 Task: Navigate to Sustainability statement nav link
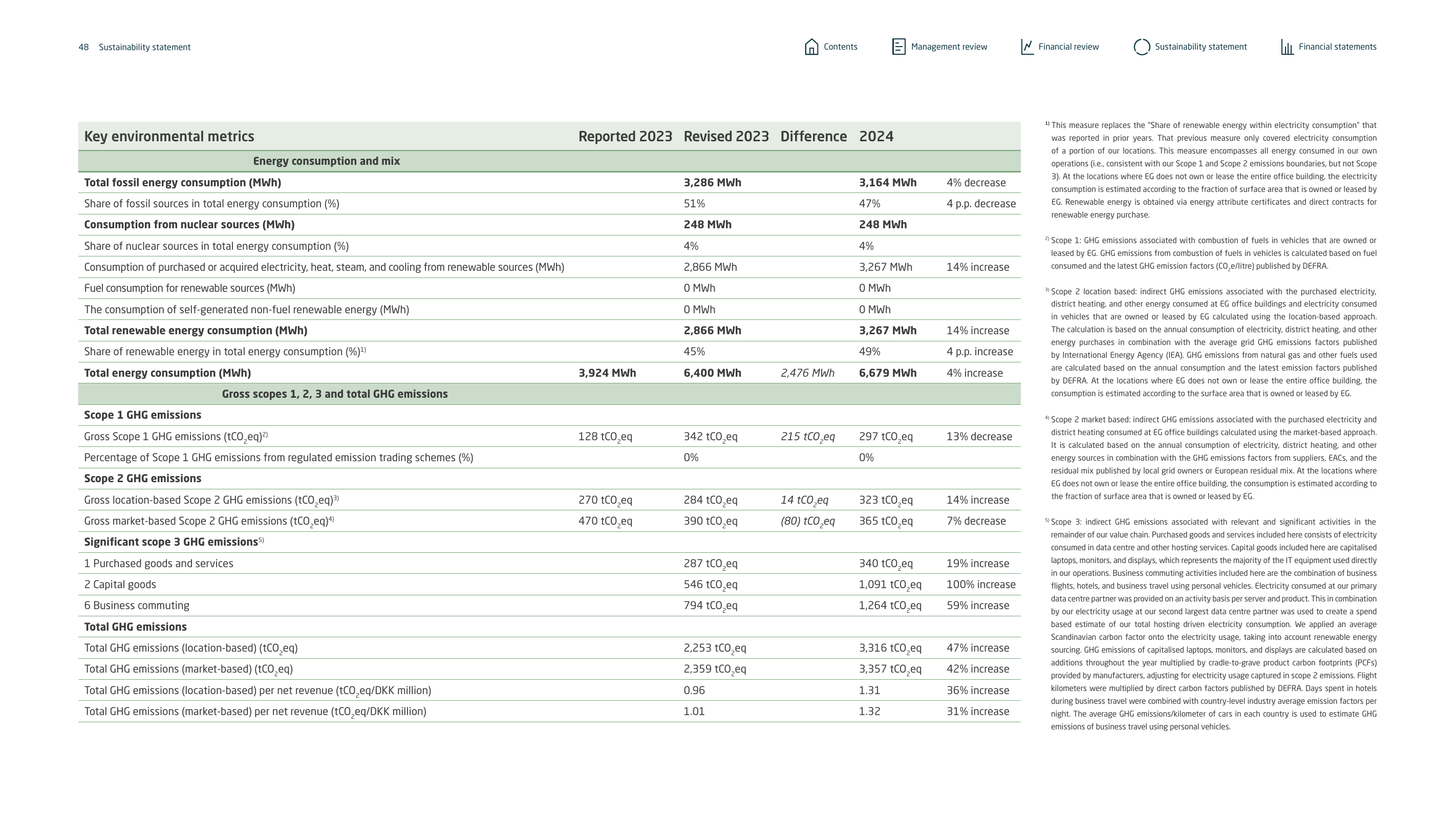[1201, 47]
